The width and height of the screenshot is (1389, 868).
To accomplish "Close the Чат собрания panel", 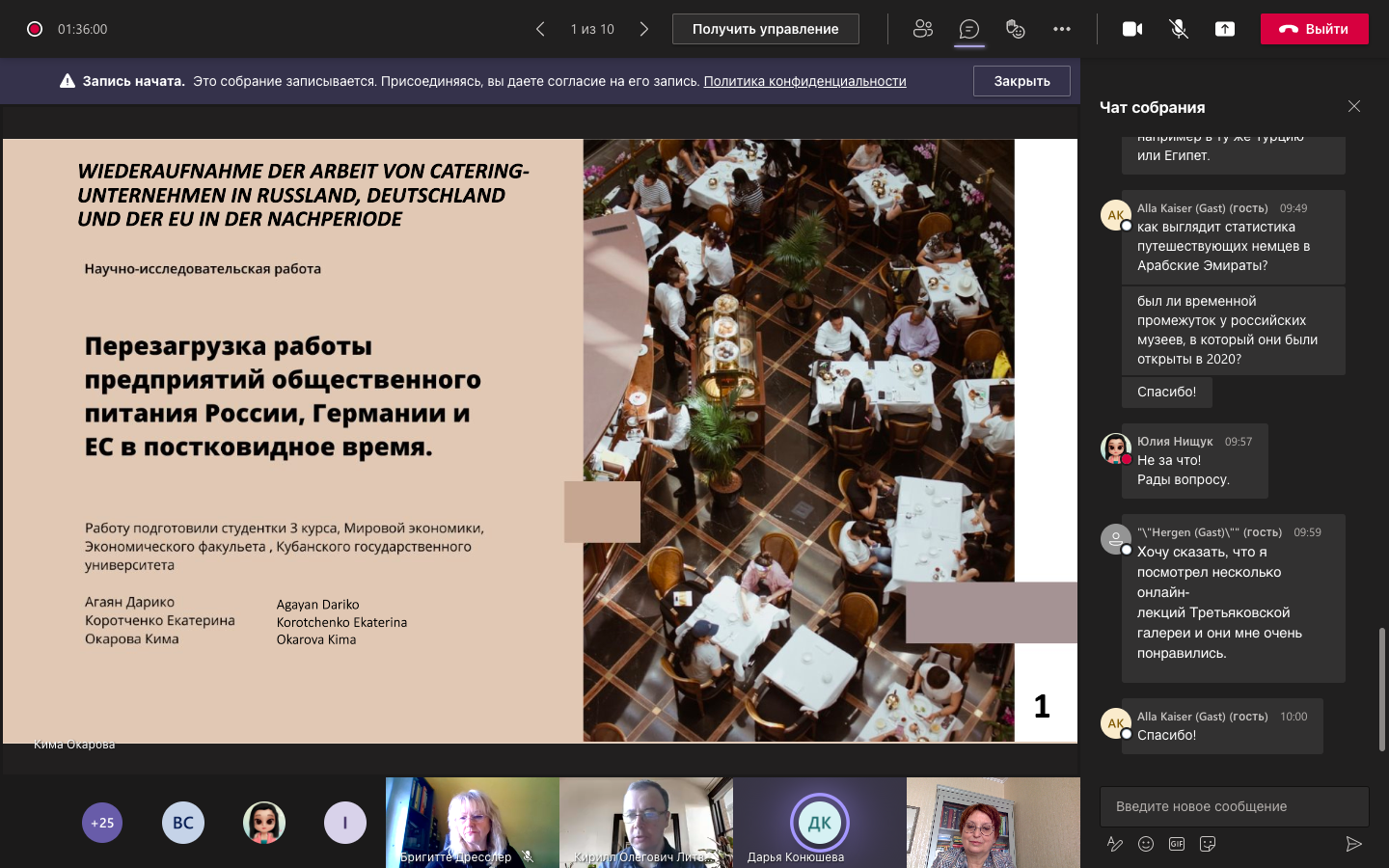I will coord(1354,106).
